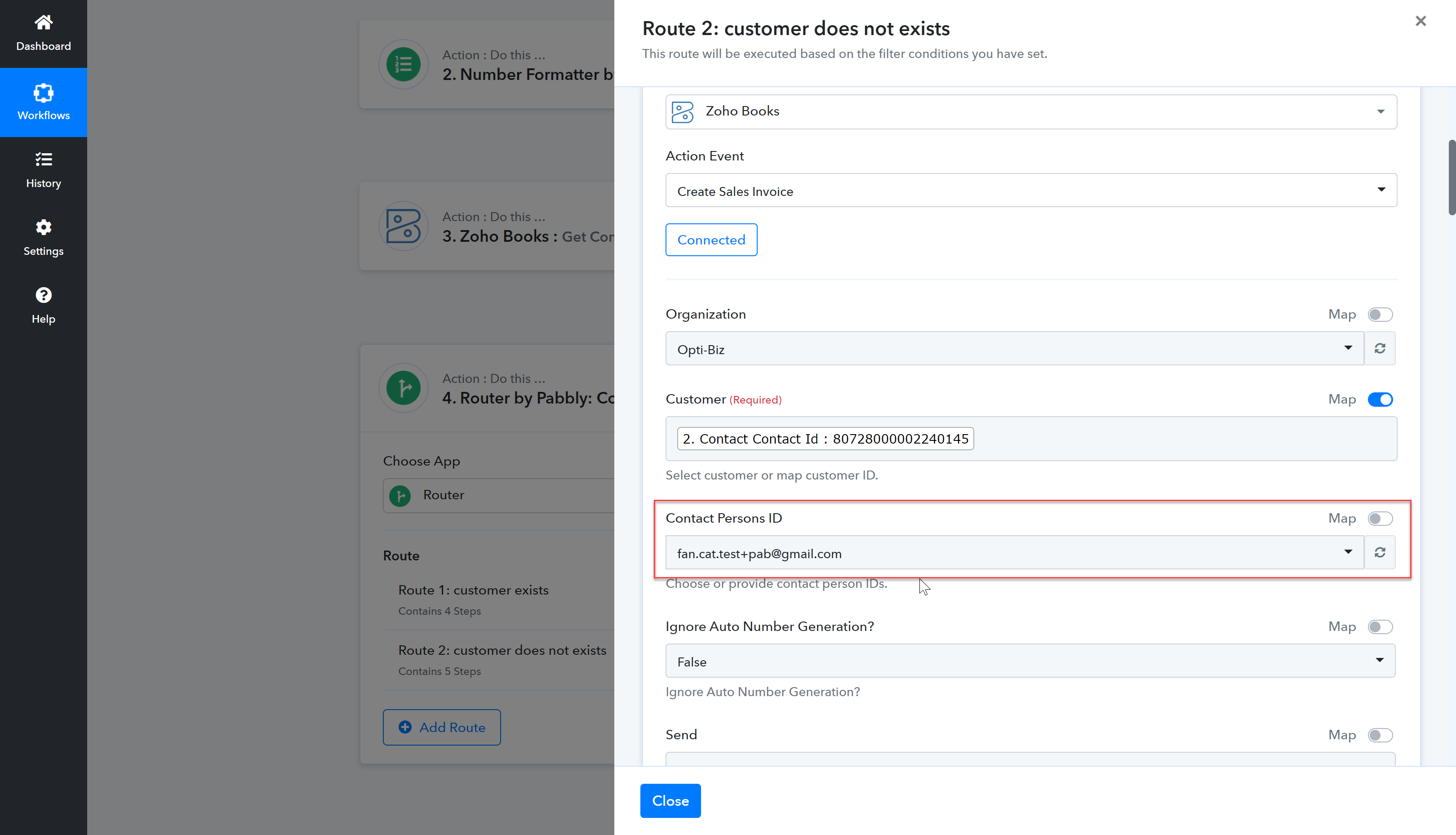Screen dimensions: 1456x835
Task: Toggle Map switch for Send
Action: coord(1380,735)
